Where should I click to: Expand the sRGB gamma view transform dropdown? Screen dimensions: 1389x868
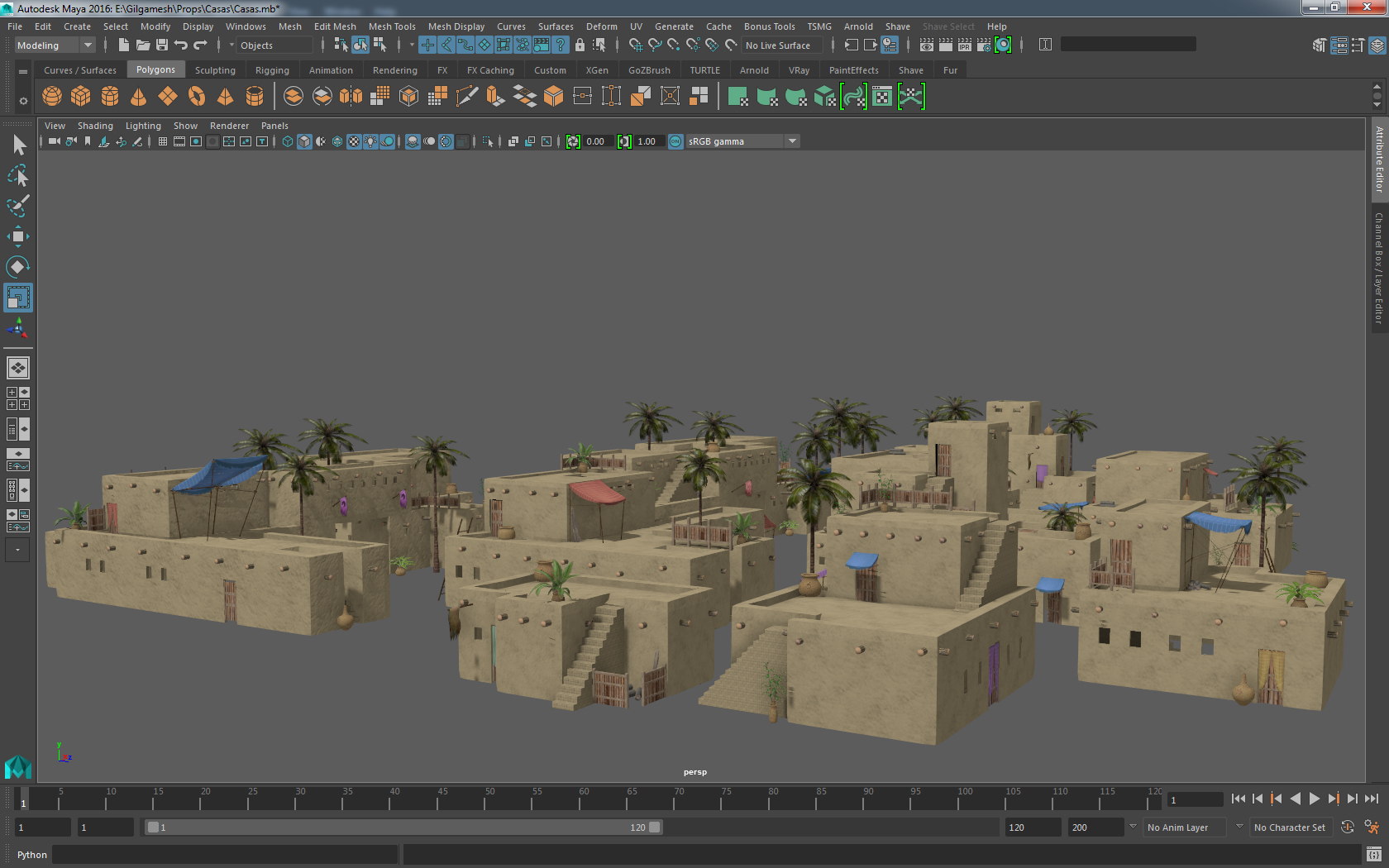point(792,142)
